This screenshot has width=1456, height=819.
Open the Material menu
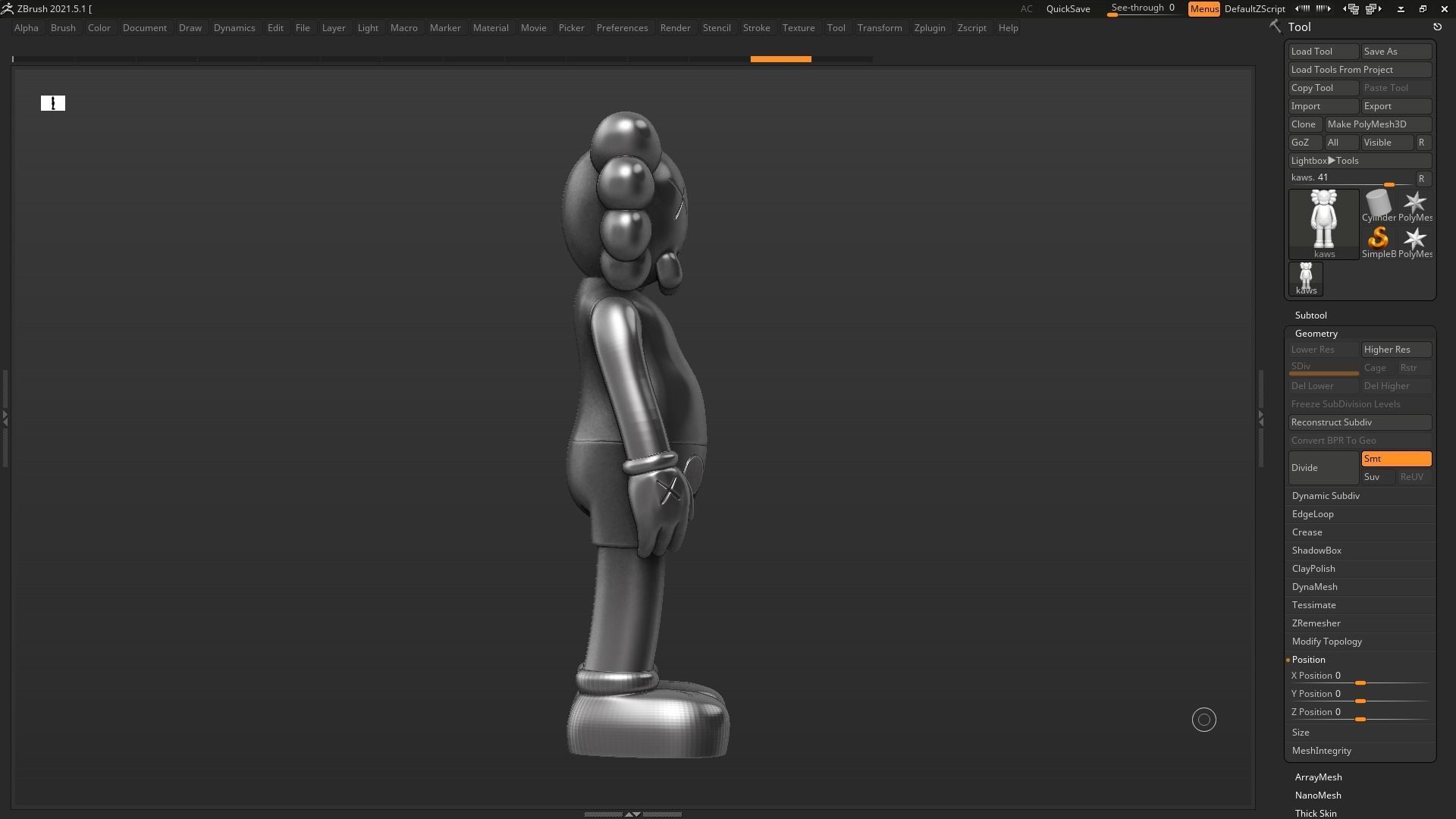click(x=491, y=28)
